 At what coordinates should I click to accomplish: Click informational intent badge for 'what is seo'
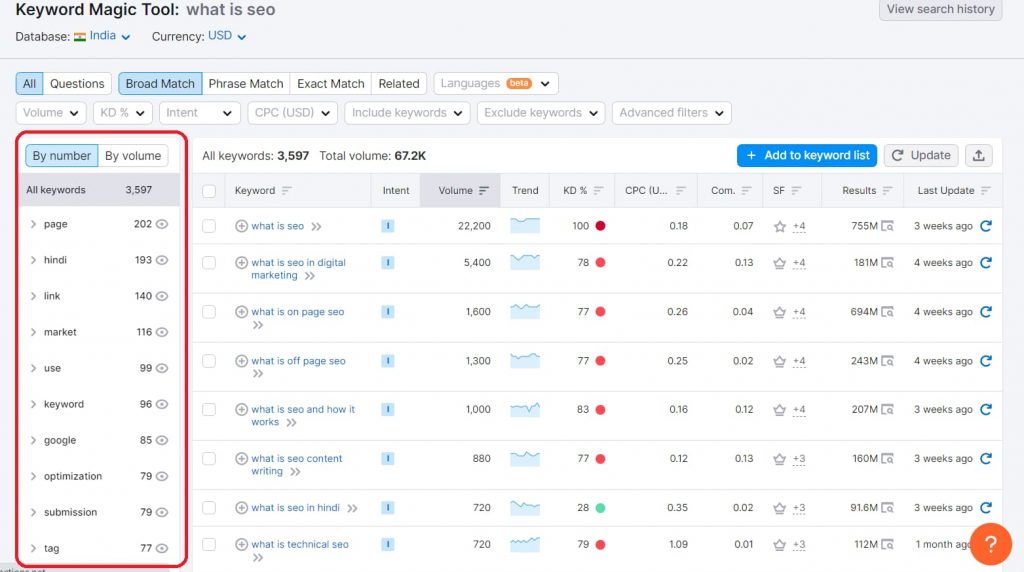click(x=387, y=226)
